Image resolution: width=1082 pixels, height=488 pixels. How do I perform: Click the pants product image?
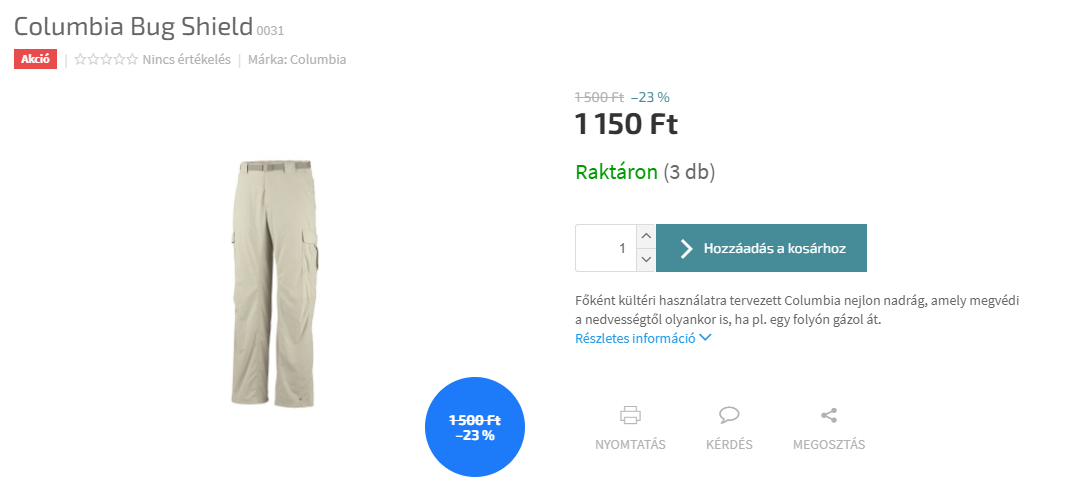(x=276, y=284)
